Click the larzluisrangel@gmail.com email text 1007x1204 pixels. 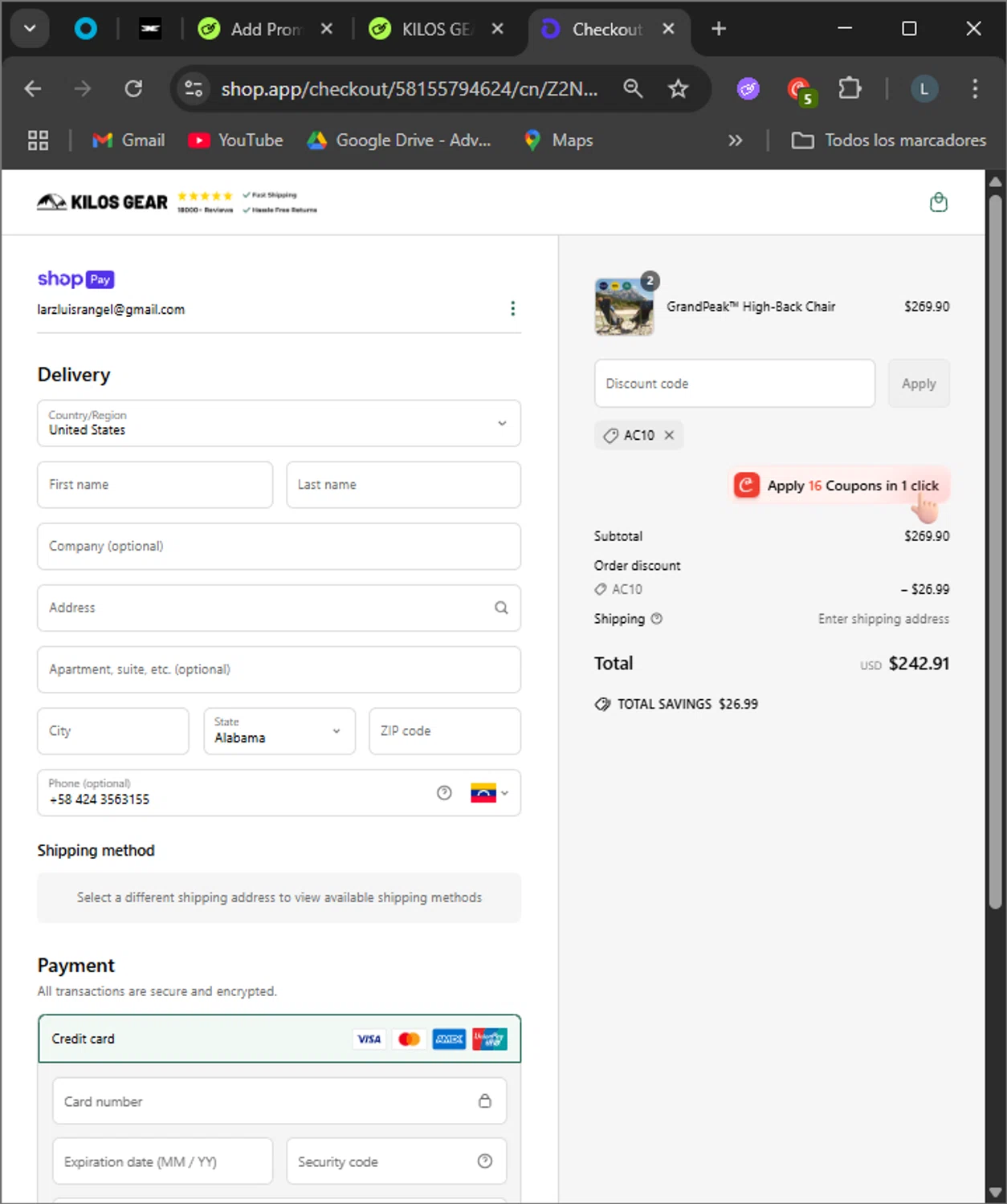pyautogui.click(x=111, y=310)
